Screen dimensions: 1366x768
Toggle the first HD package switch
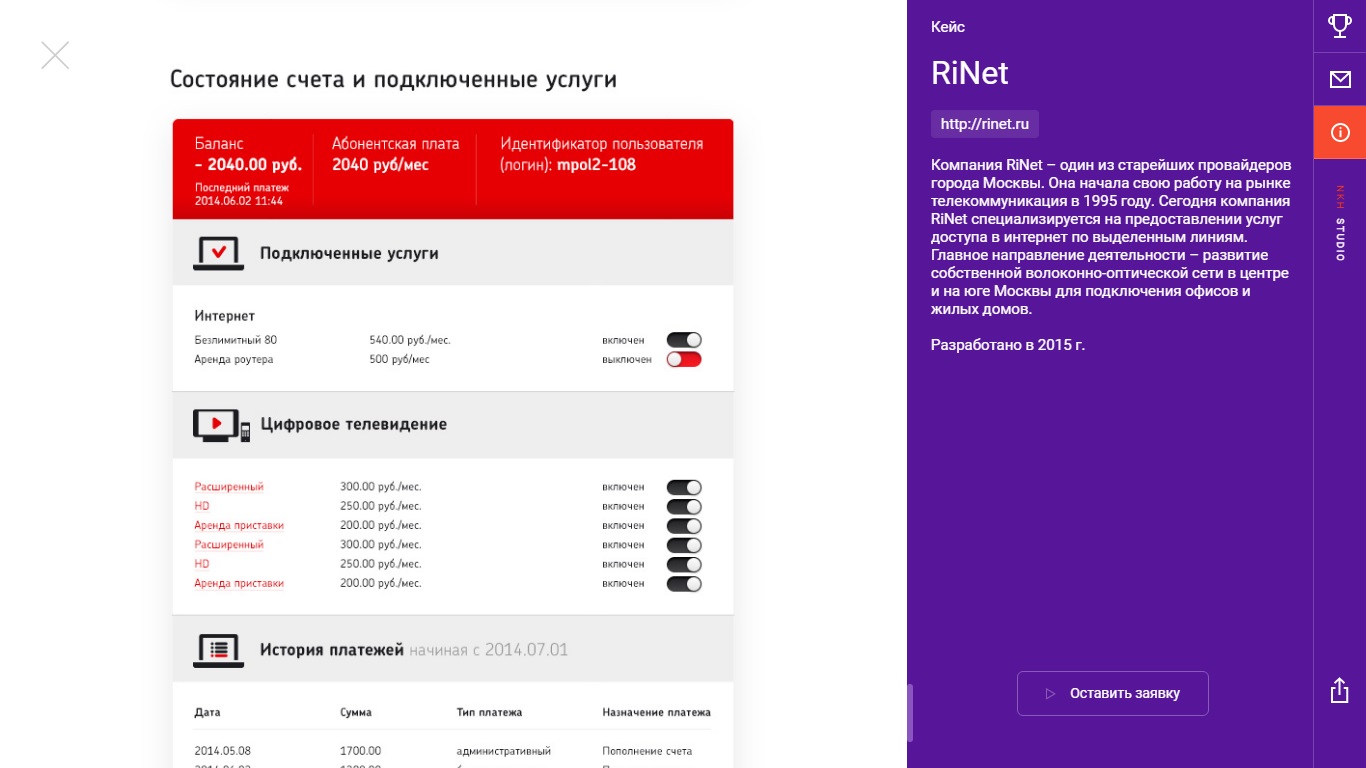[x=684, y=506]
